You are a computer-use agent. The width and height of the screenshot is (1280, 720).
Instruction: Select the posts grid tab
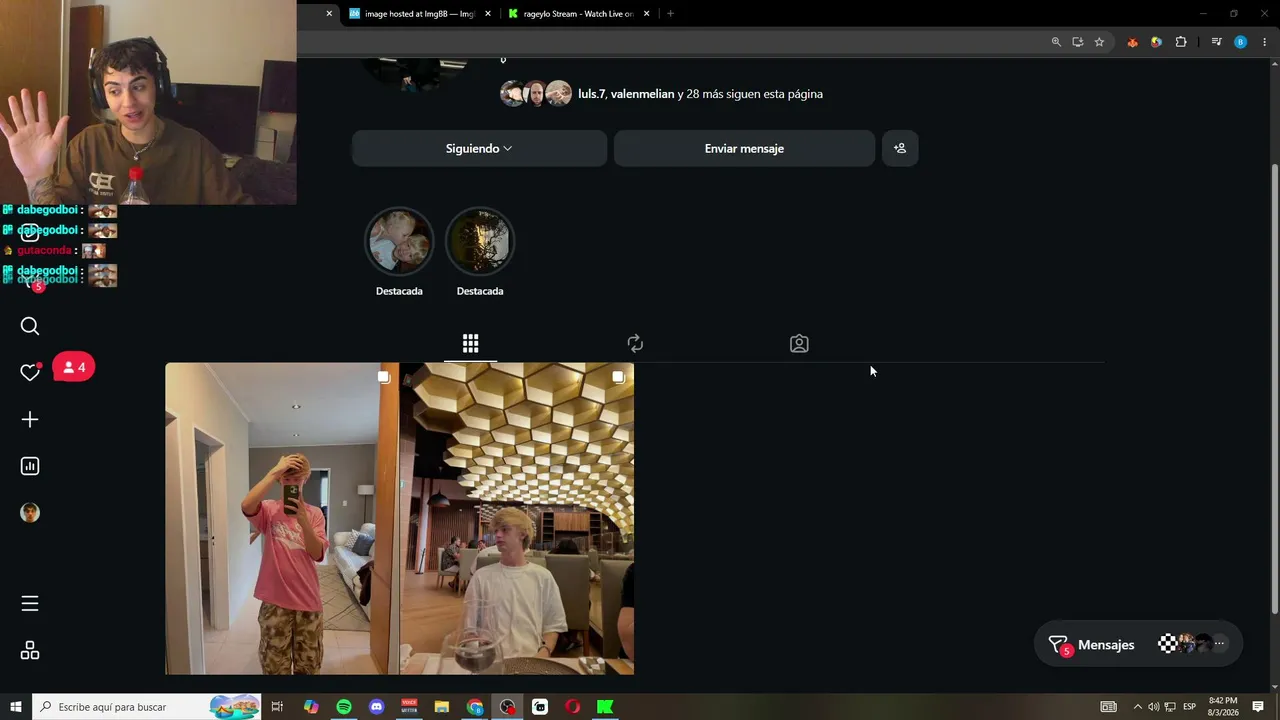click(470, 344)
